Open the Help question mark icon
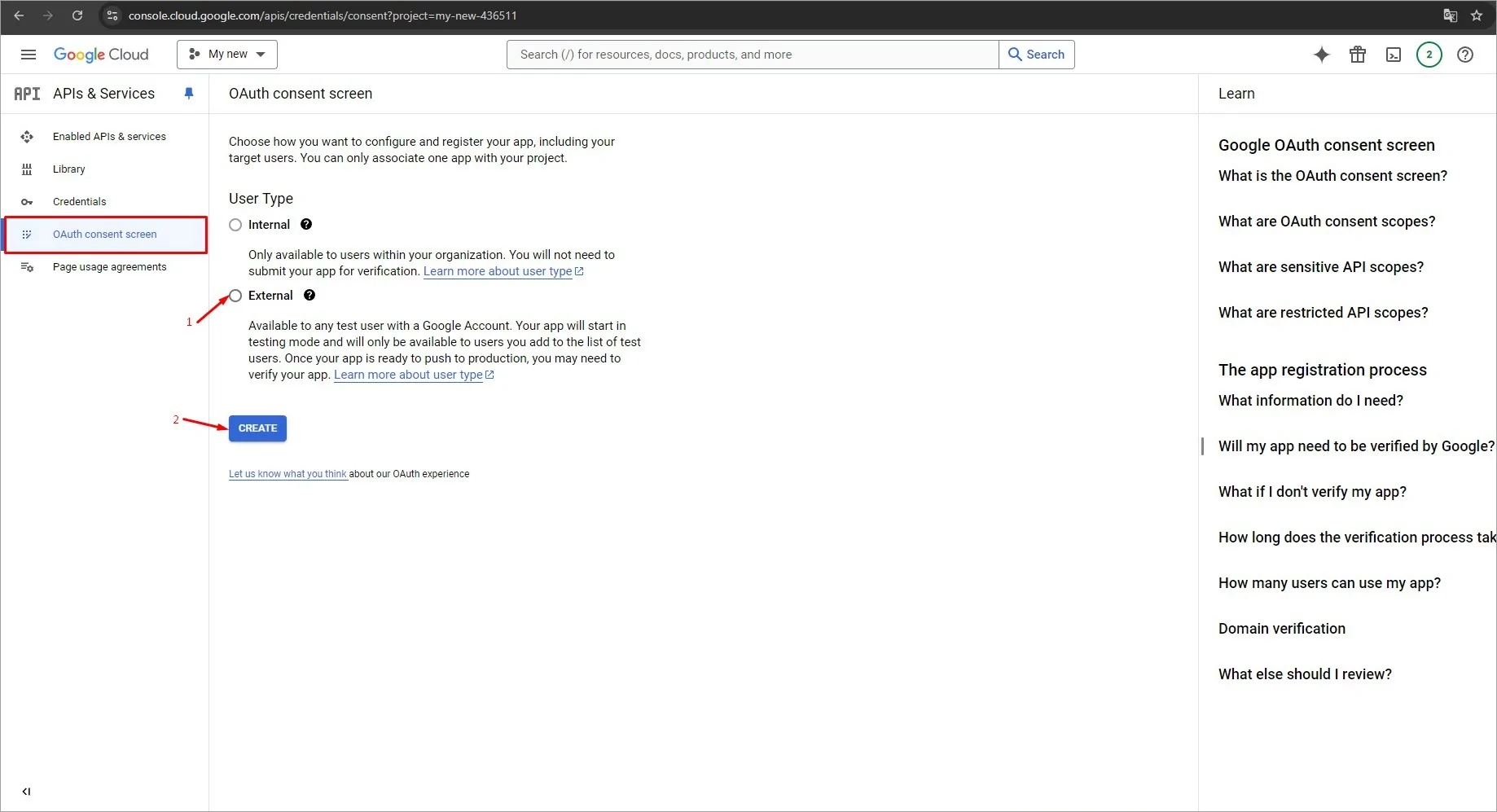This screenshot has height=812, width=1497. click(1464, 55)
